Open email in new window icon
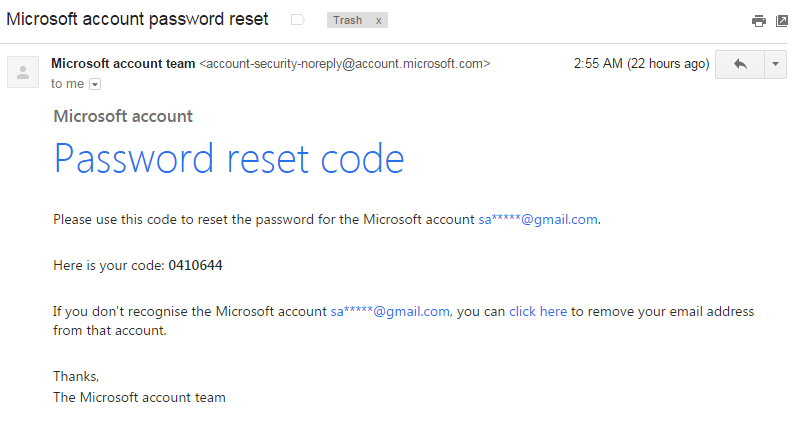 tap(781, 21)
